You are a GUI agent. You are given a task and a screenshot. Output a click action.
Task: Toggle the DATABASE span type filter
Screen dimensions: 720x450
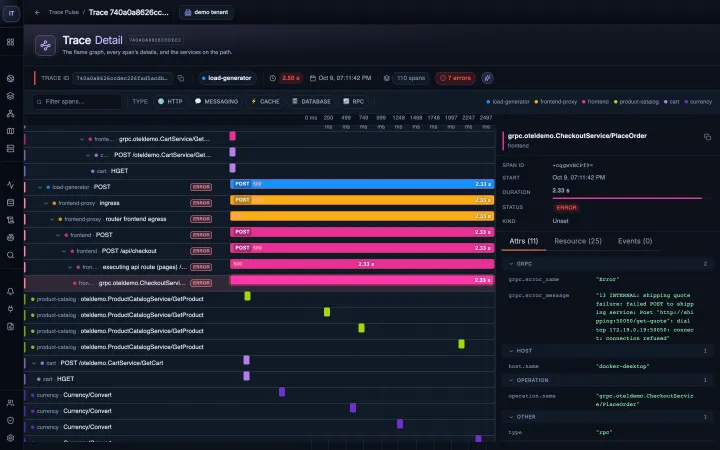pos(311,101)
